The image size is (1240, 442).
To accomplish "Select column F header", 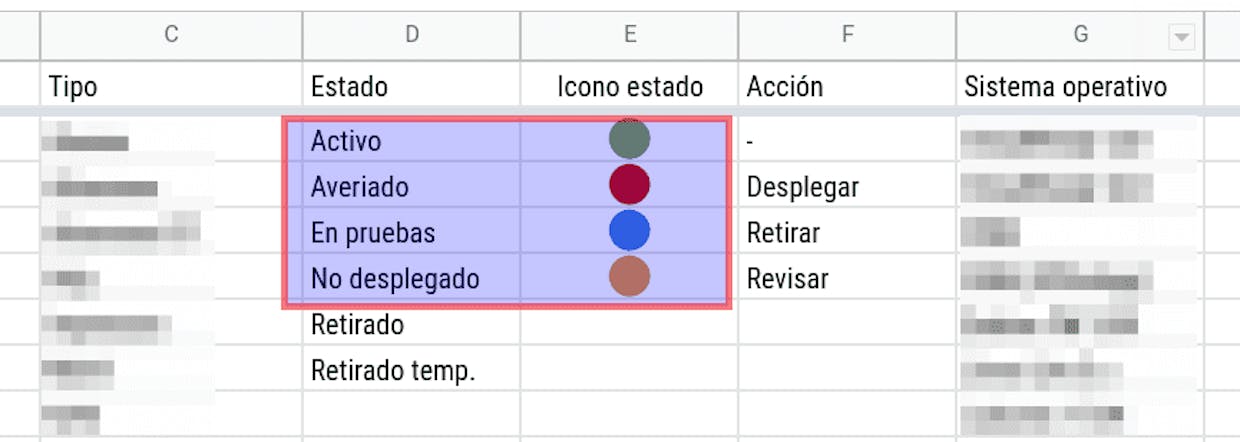I will click(x=847, y=35).
